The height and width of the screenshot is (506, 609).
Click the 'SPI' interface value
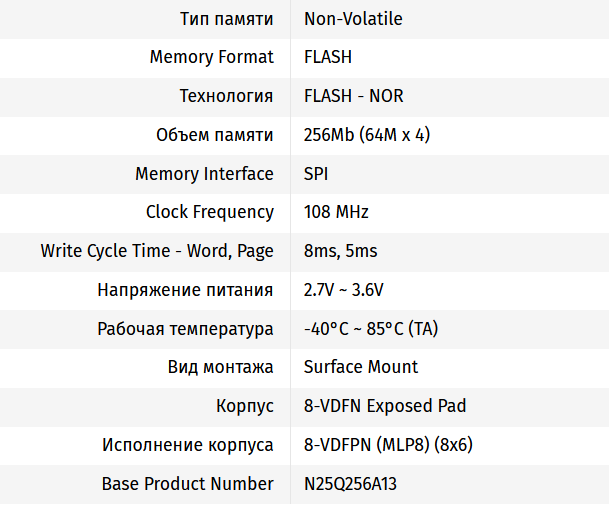(316, 174)
